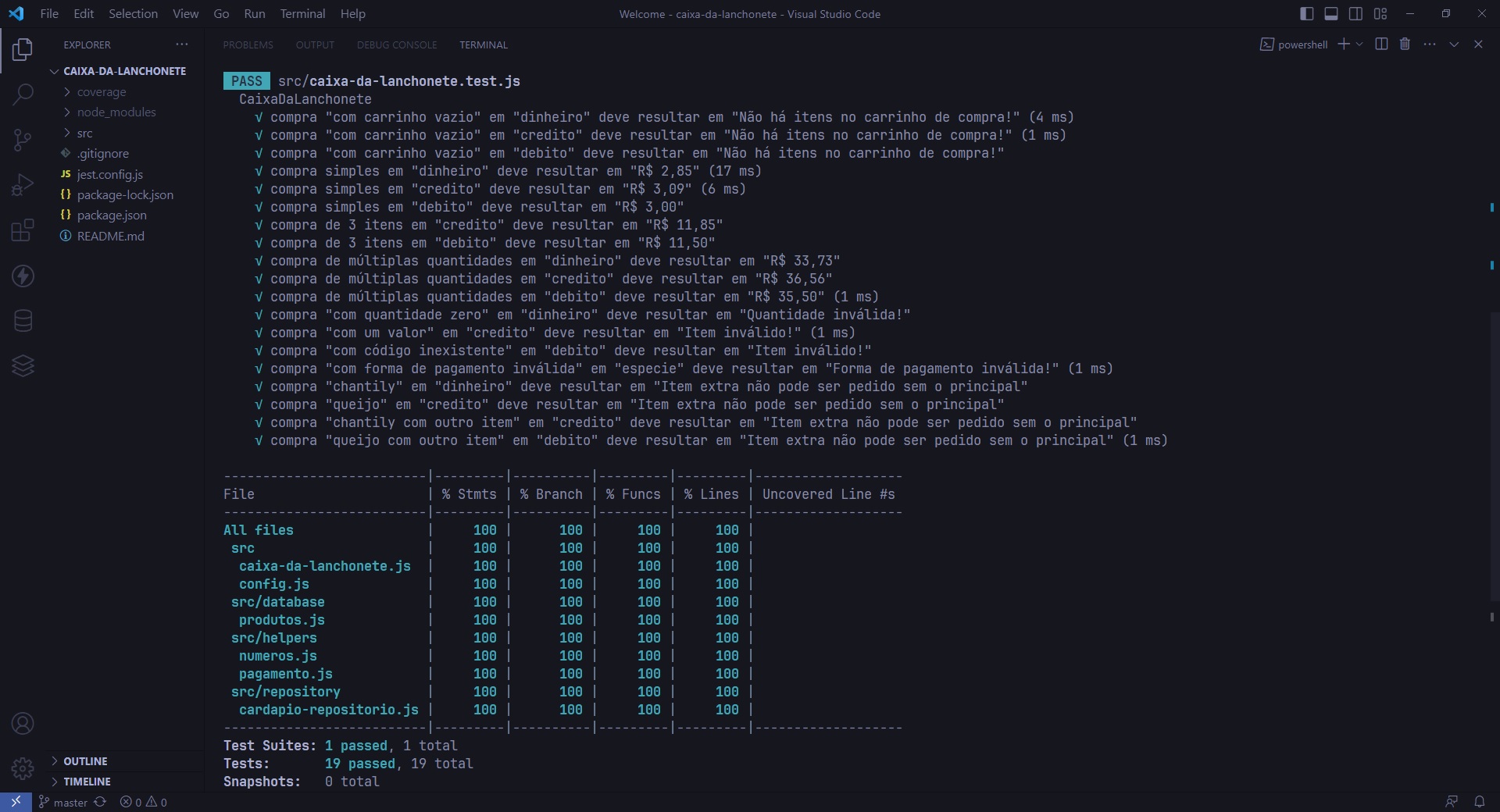Click the VS Code logo icon
1500x812 pixels.
click(16, 14)
